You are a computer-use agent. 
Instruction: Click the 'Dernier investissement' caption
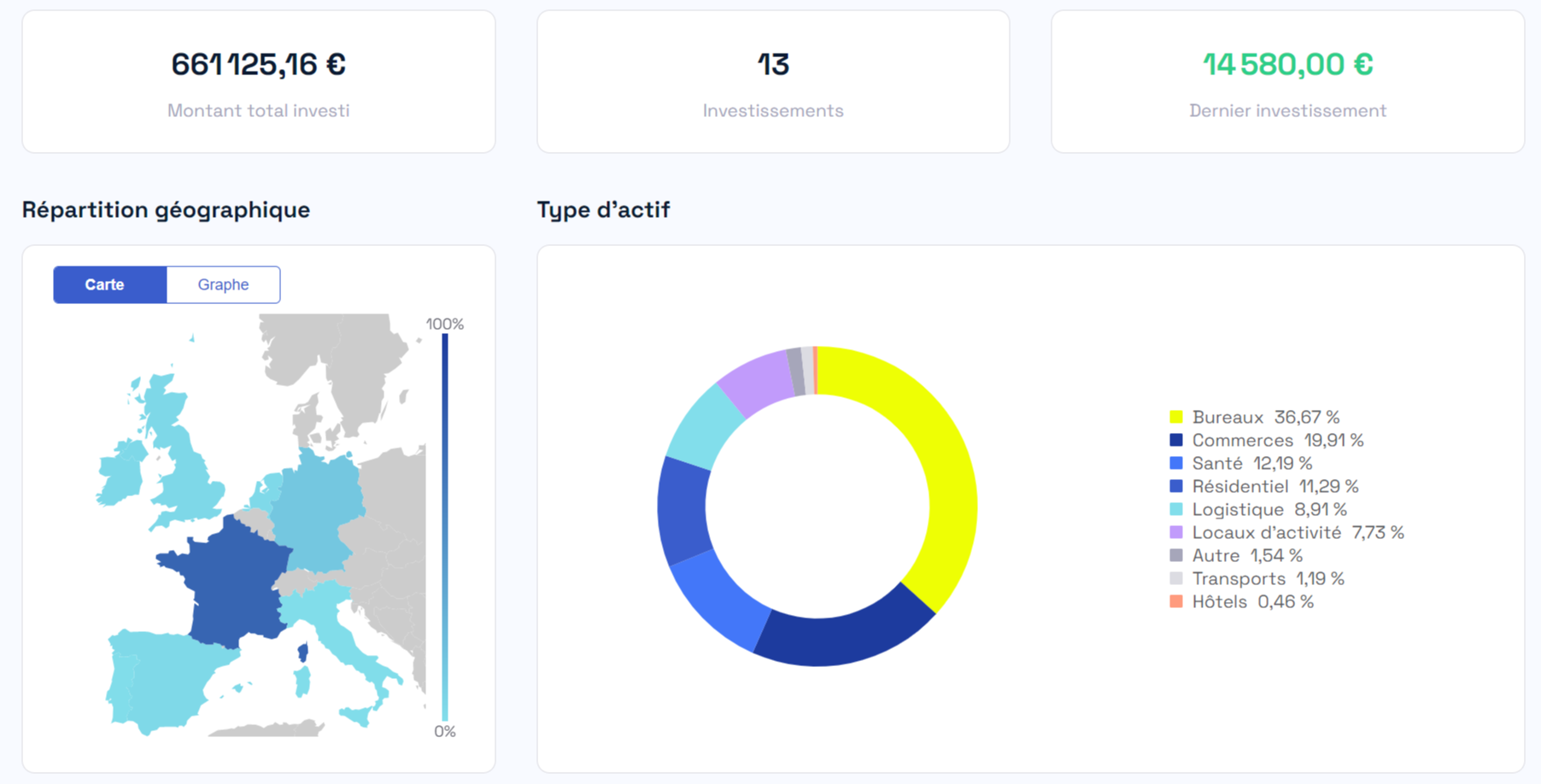point(1288,110)
